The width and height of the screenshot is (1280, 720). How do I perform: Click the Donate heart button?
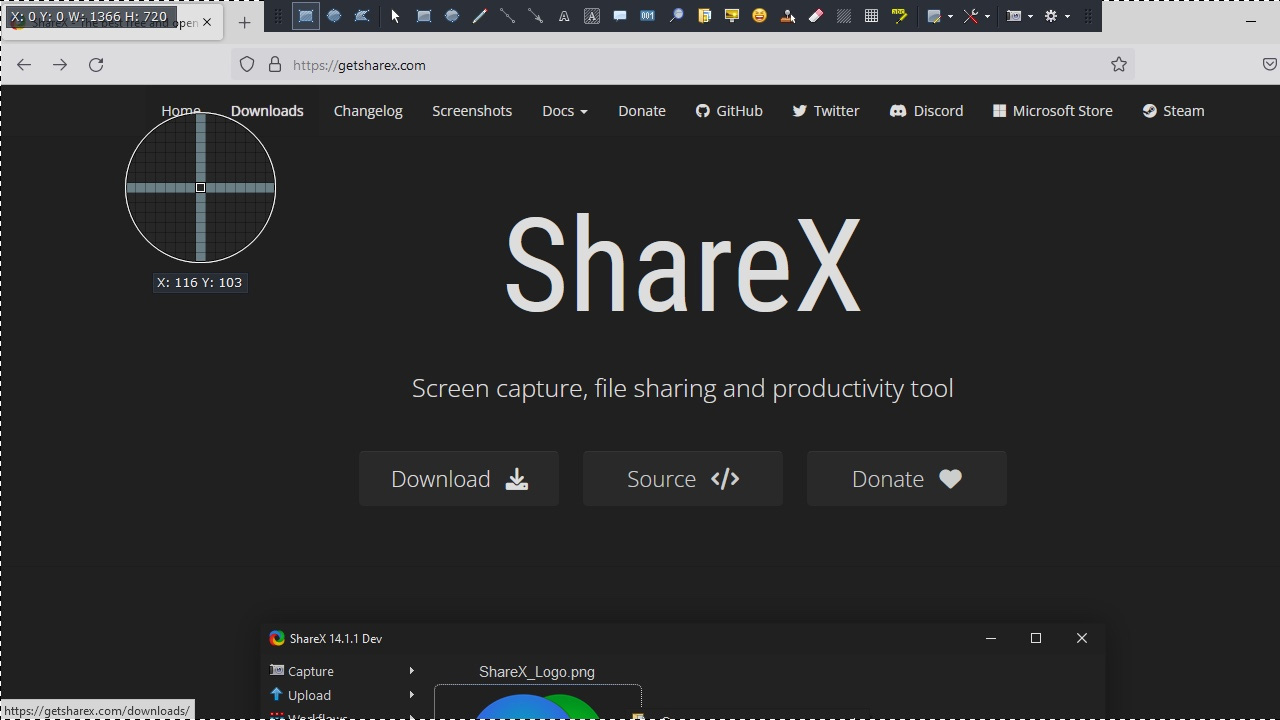click(907, 479)
